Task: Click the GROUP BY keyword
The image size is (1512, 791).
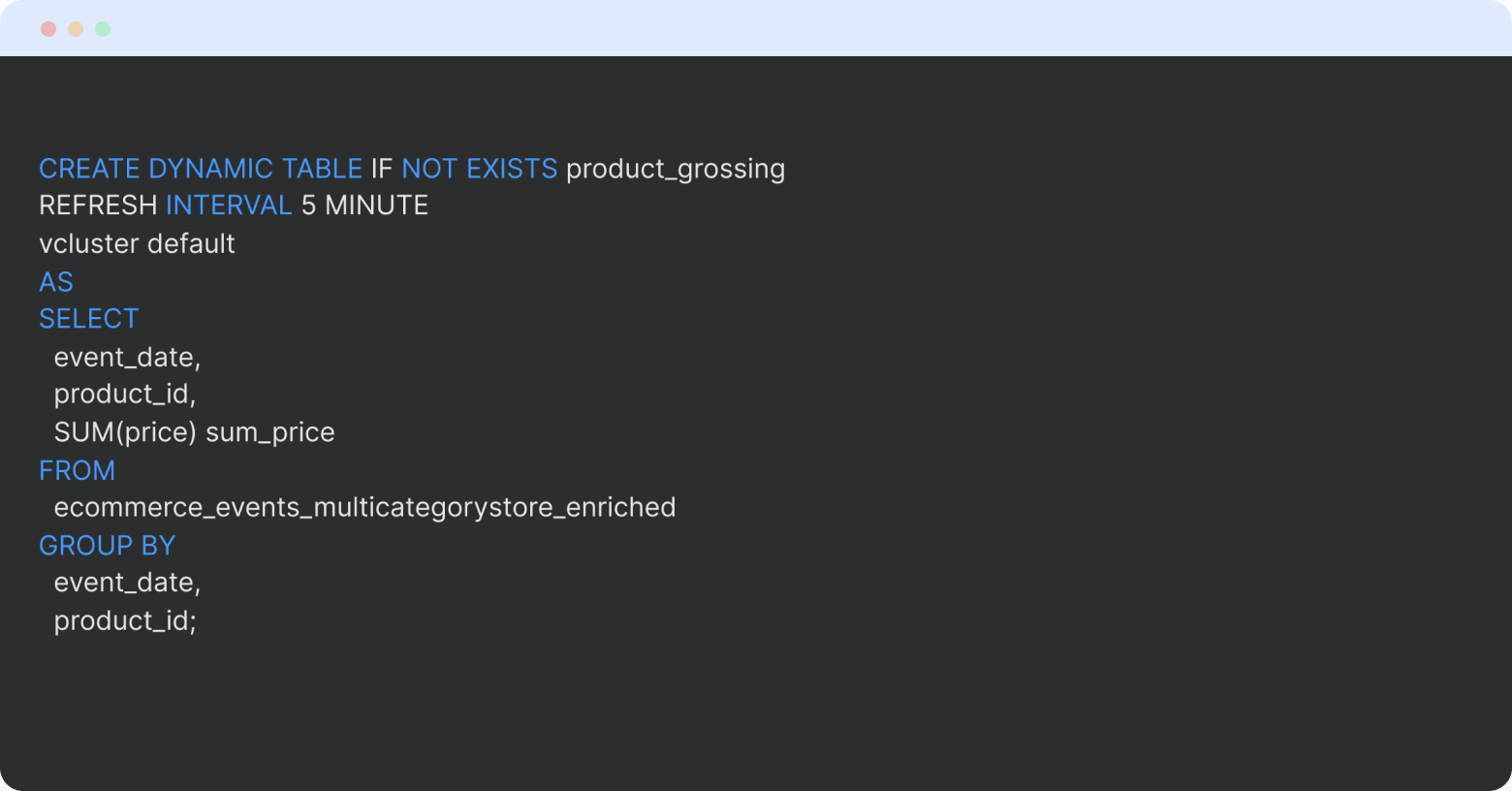Action: click(x=107, y=546)
